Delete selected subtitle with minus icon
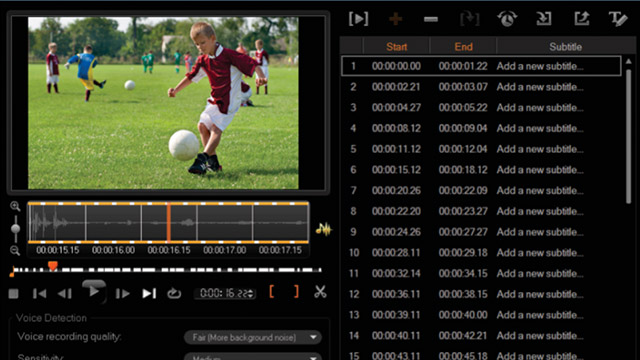Image resolution: width=640 pixels, height=360 pixels. 431,19
